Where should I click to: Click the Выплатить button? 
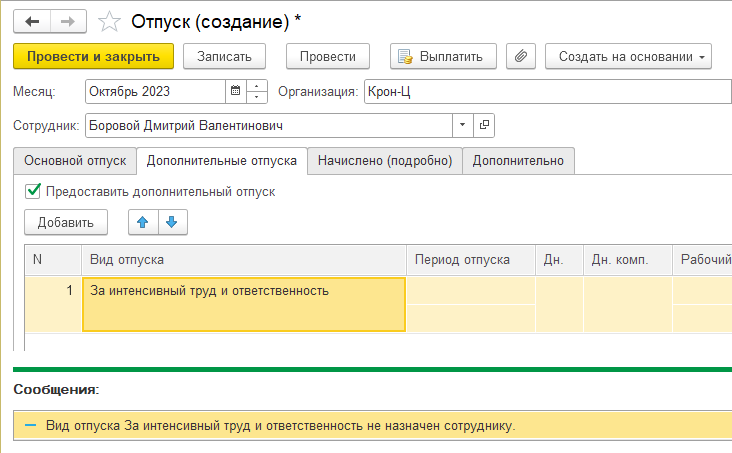pos(443,57)
